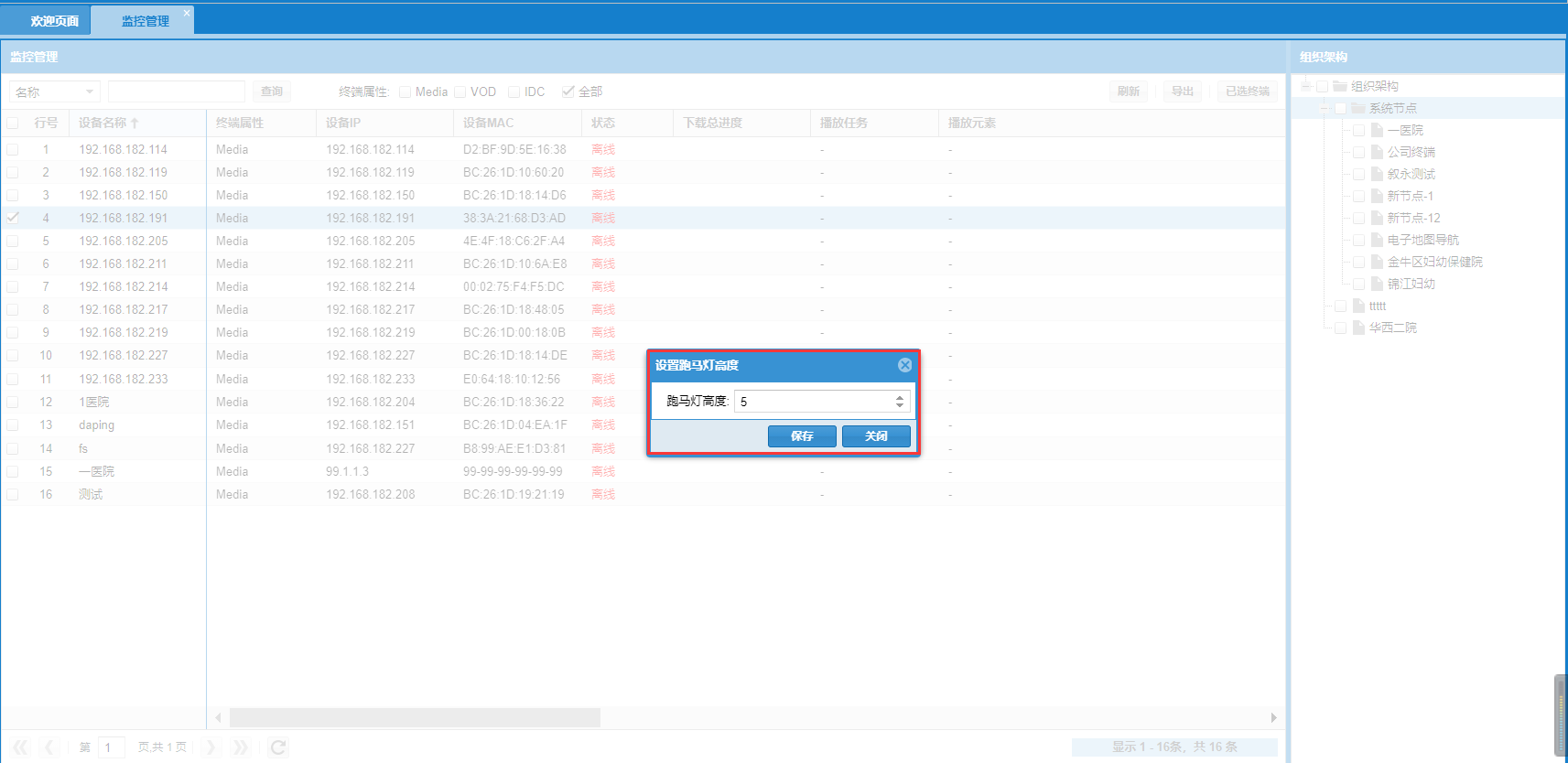Close the 监控管理 tab
The image size is (1568, 763).
click(187, 13)
